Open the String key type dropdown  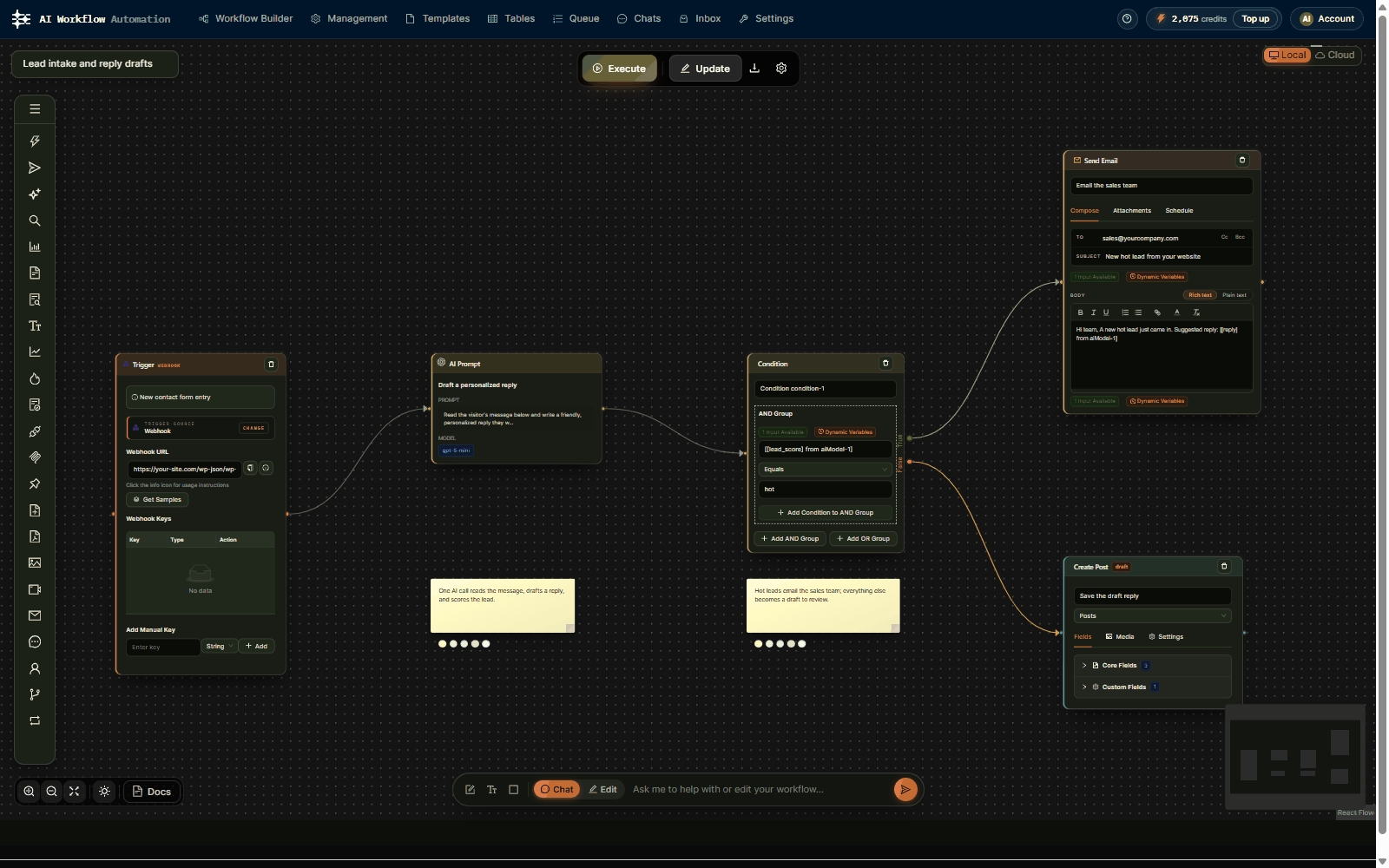tap(219, 646)
